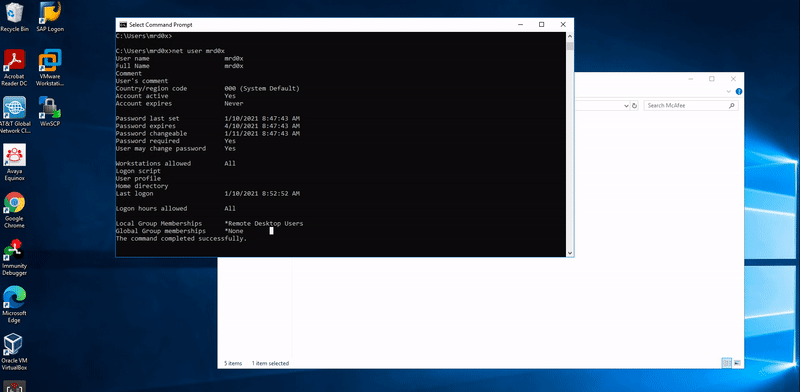
Task: Launch Microsoft Edge from the desktop
Action: [x=14, y=305]
